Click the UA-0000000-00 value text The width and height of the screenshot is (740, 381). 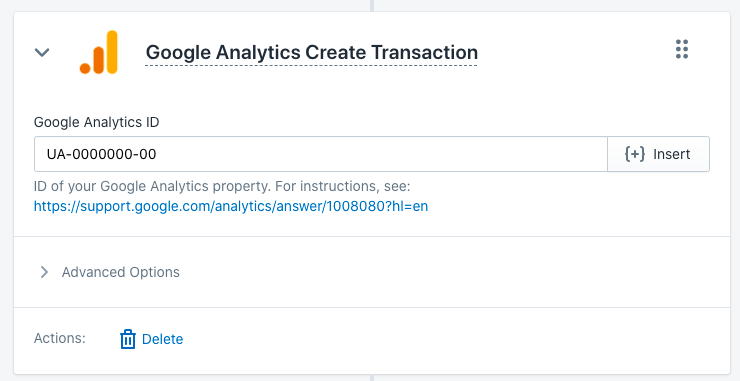[101, 154]
